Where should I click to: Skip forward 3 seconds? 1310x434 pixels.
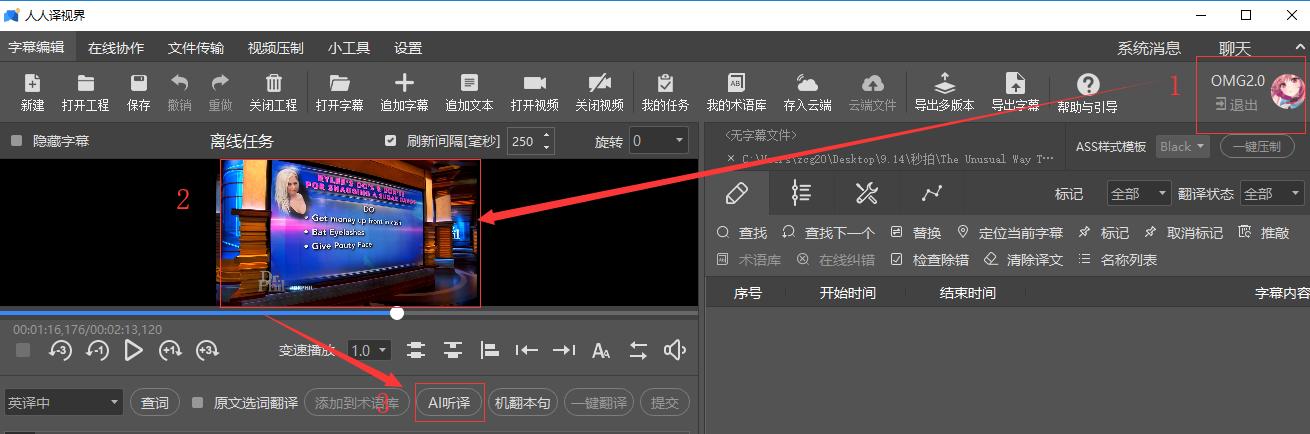207,350
